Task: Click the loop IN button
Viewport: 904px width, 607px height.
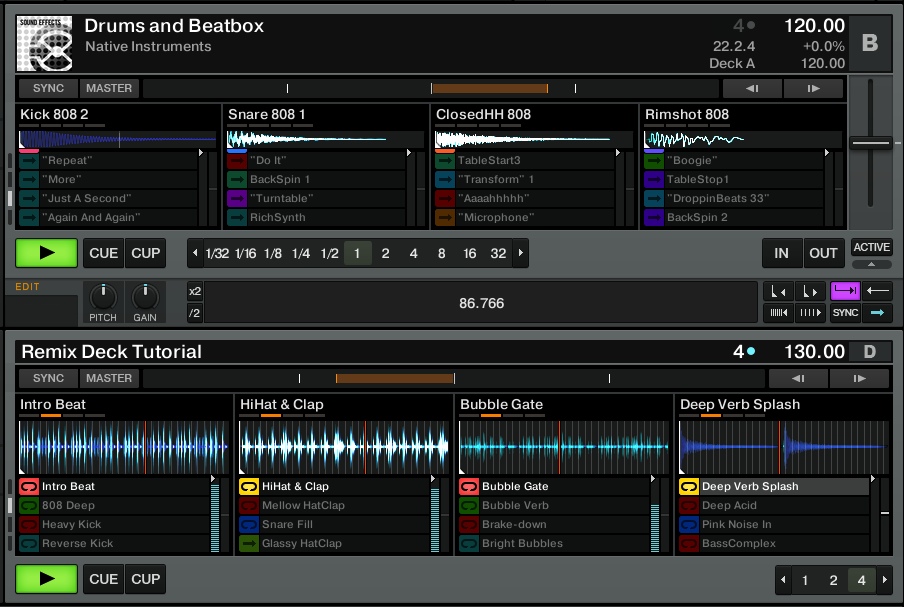Action: [x=781, y=253]
